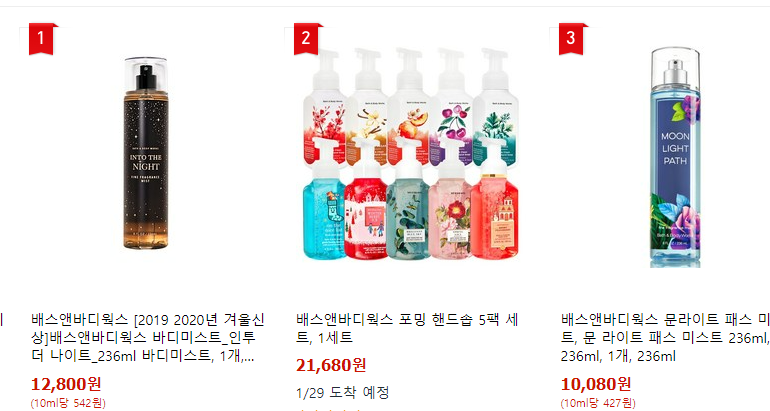Click the MOON LIGHT PATH label on bottle
770x411 pixels.
pyautogui.click(x=675, y=148)
